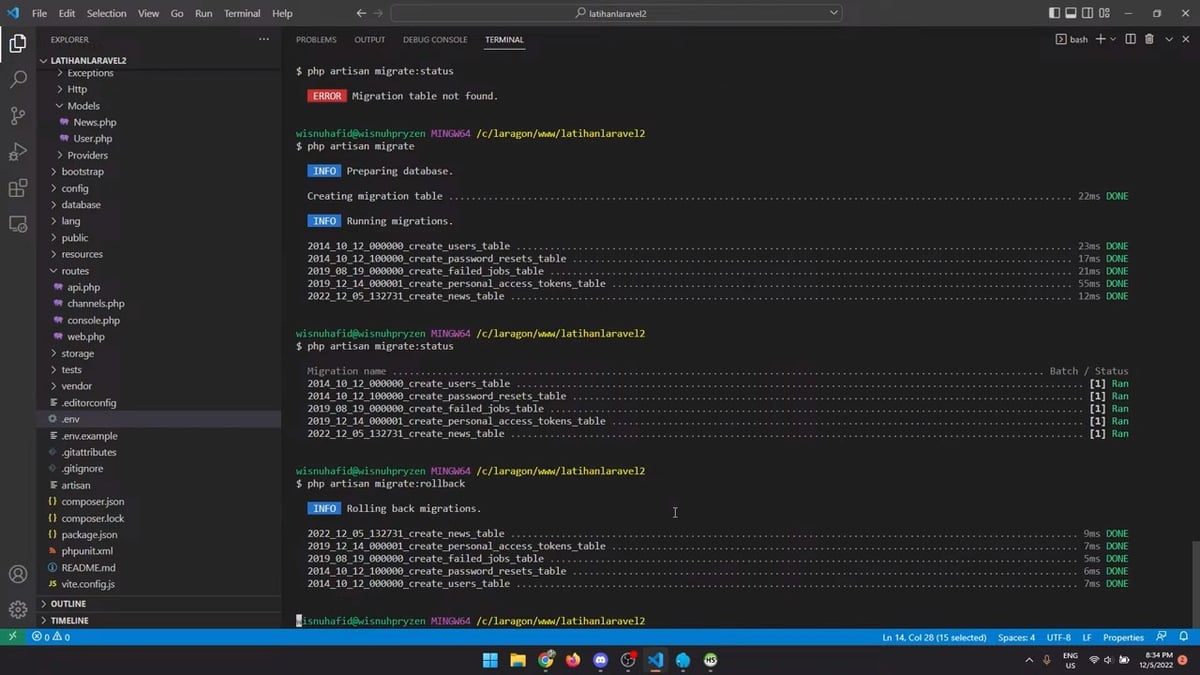Click Properties language mode
The width and height of the screenshot is (1200, 675).
pyautogui.click(x=1123, y=637)
